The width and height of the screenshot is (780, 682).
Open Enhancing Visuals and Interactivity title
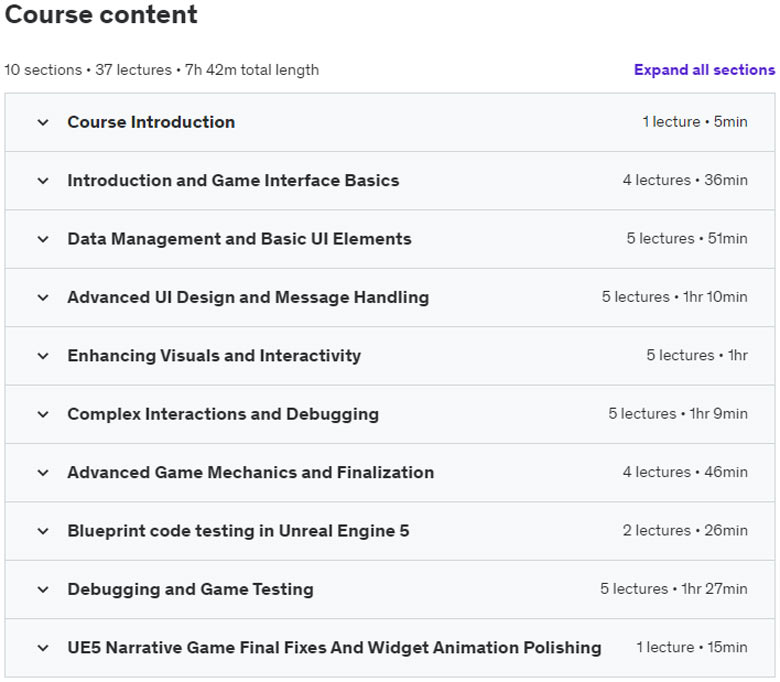pyautogui.click(x=214, y=356)
